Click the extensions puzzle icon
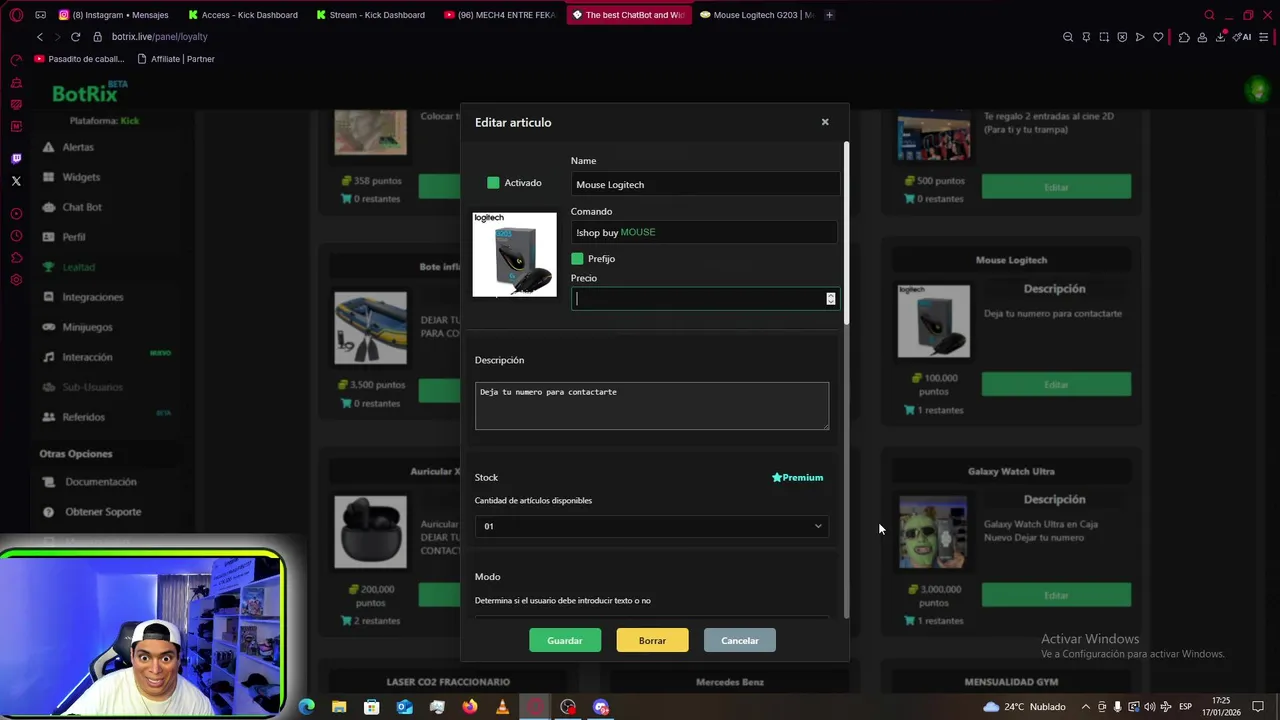The image size is (1280, 720). [1184, 37]
